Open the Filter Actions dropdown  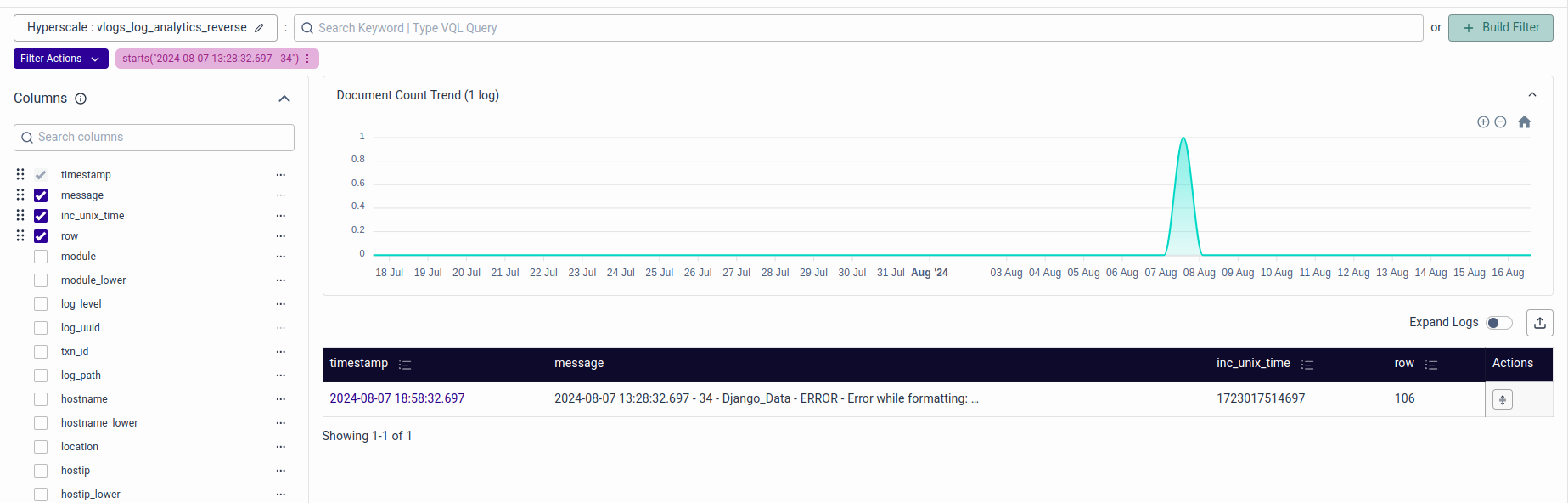(60, 59)
